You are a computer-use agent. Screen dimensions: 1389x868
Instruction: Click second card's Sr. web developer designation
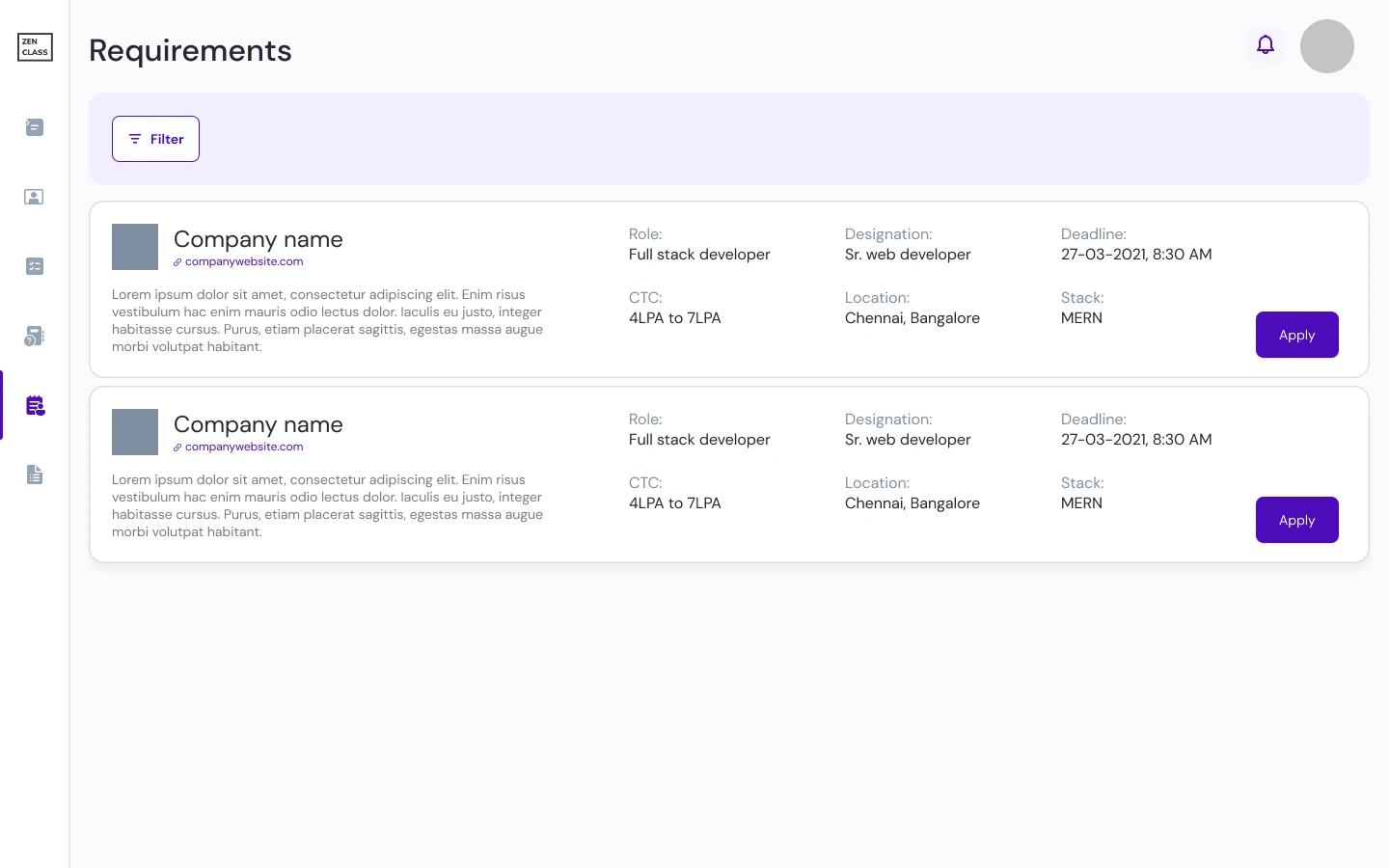(908, 440)
